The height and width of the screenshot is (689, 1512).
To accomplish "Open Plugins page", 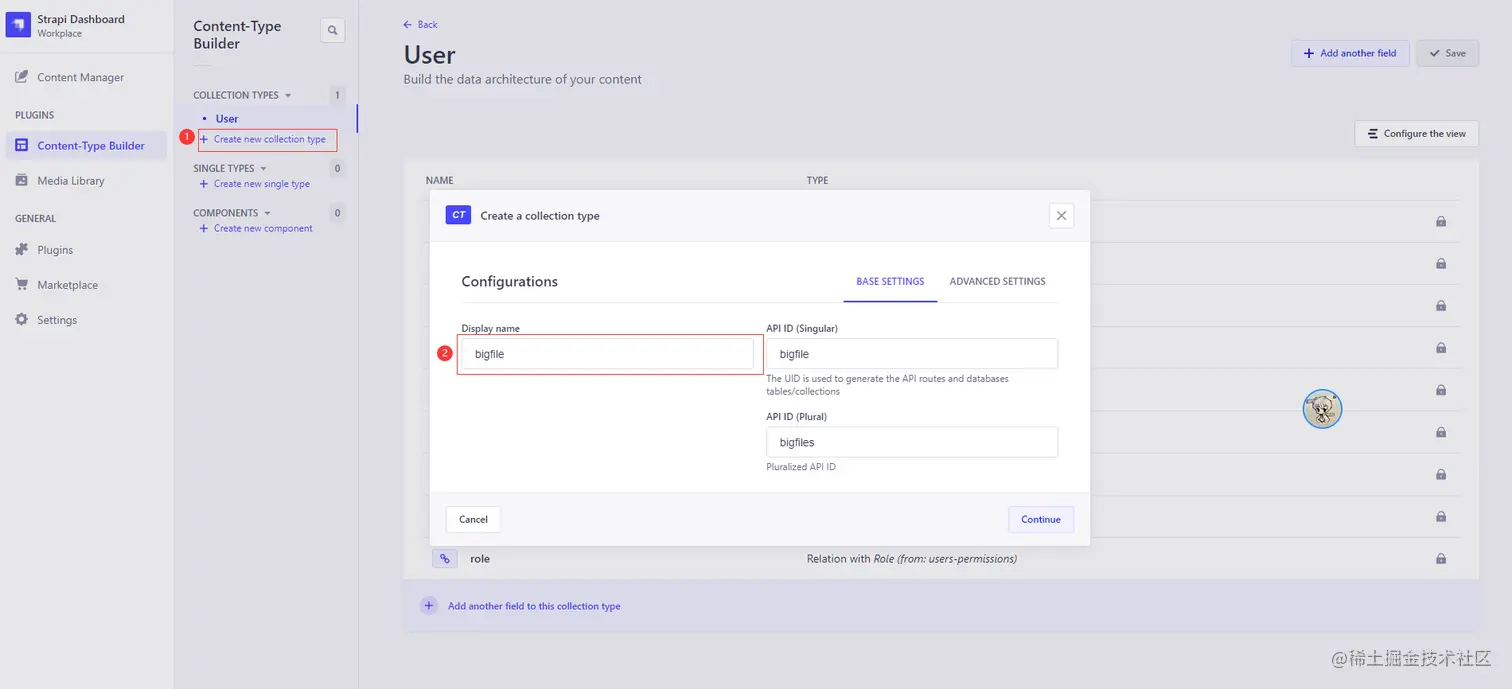I will (55, 250).
